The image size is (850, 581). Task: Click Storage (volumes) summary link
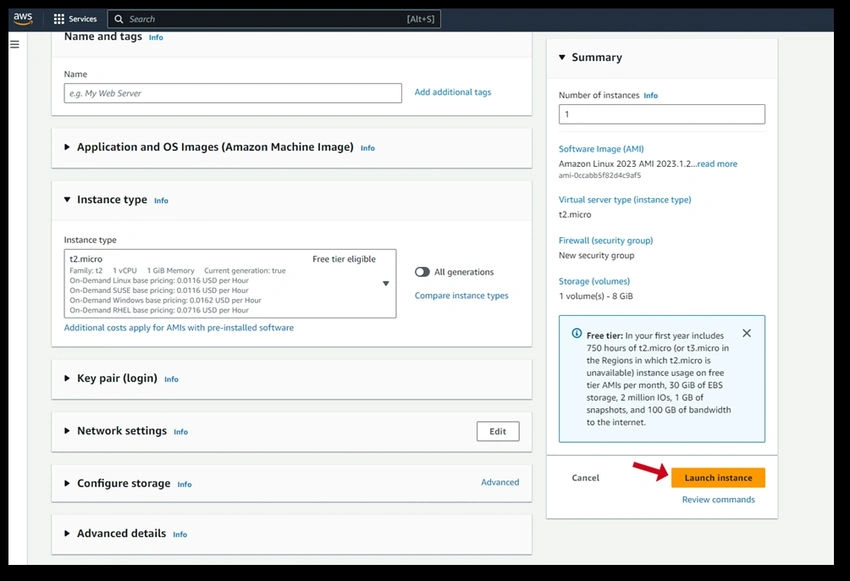point(594,281)
